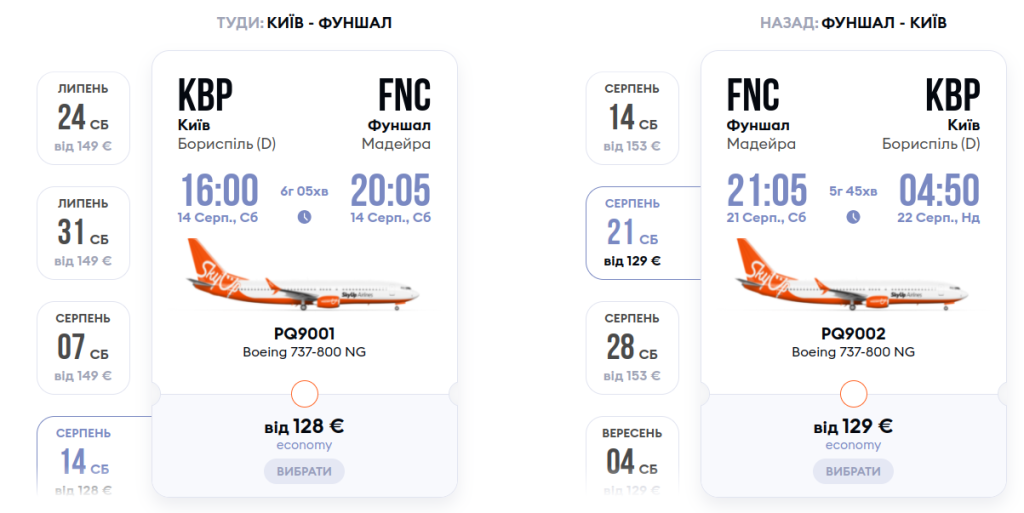Click flight number PQ9001
Screen dimensions: 1024x513
(x=304, y=334)
